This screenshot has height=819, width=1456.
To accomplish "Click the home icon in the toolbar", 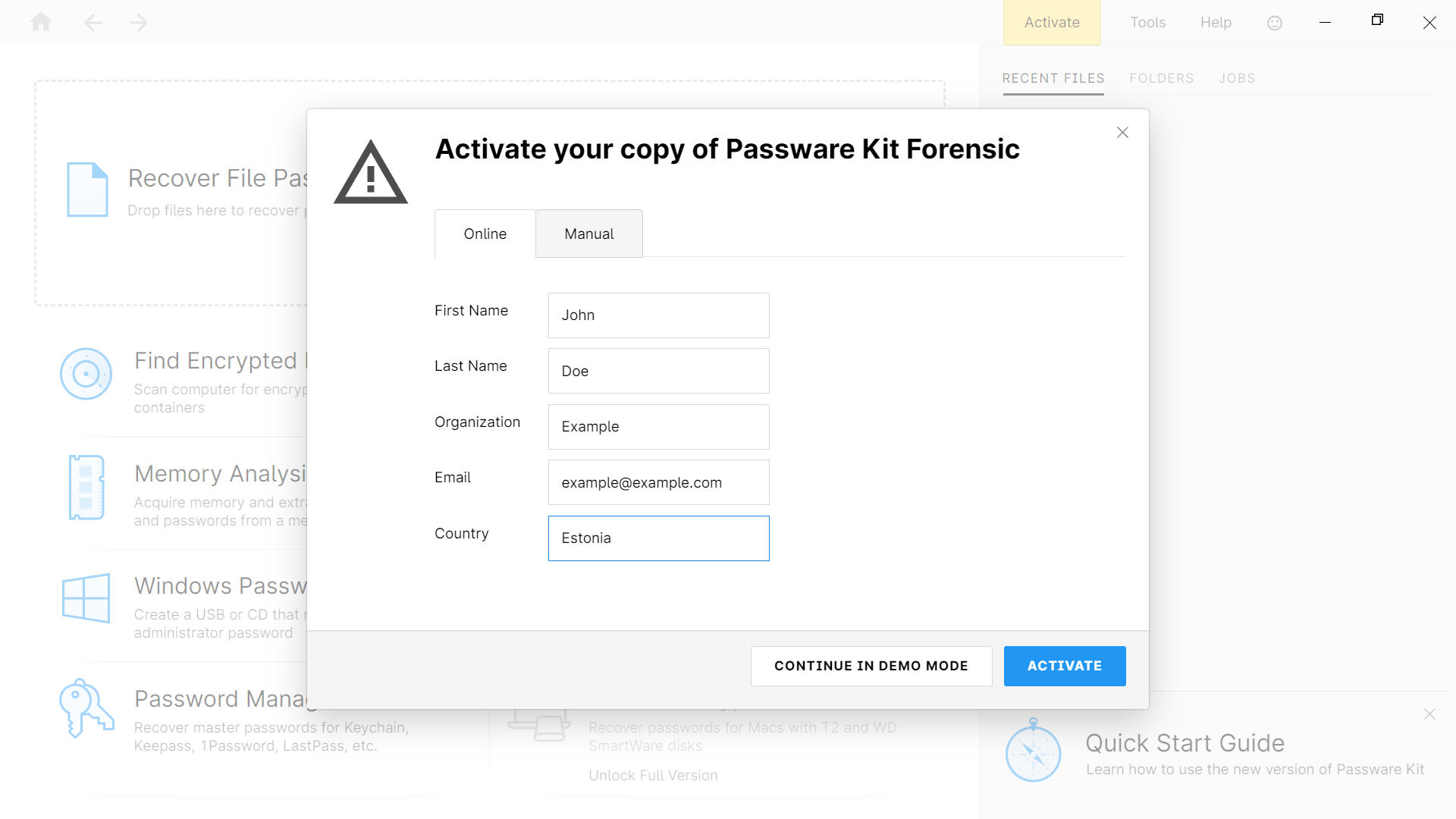I will click(41, 22).
